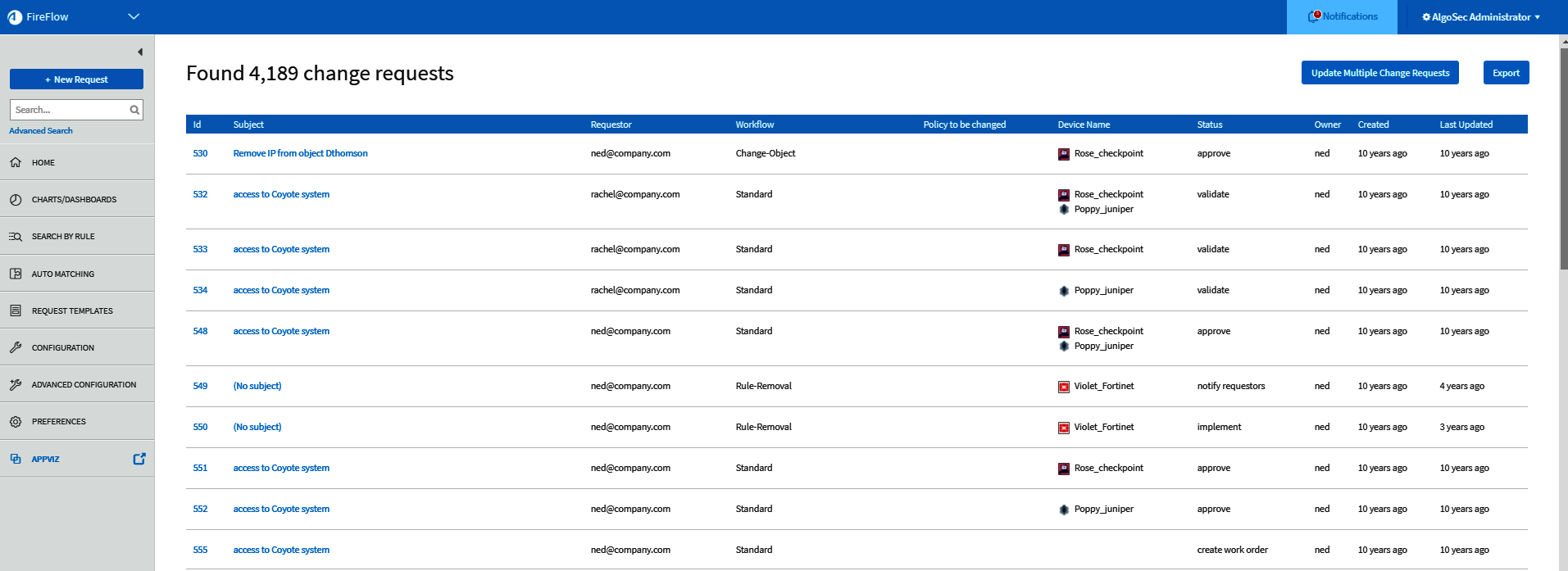Click the New Request button
The width and height of the screenshot is (1568, 571).
[76, 79]
